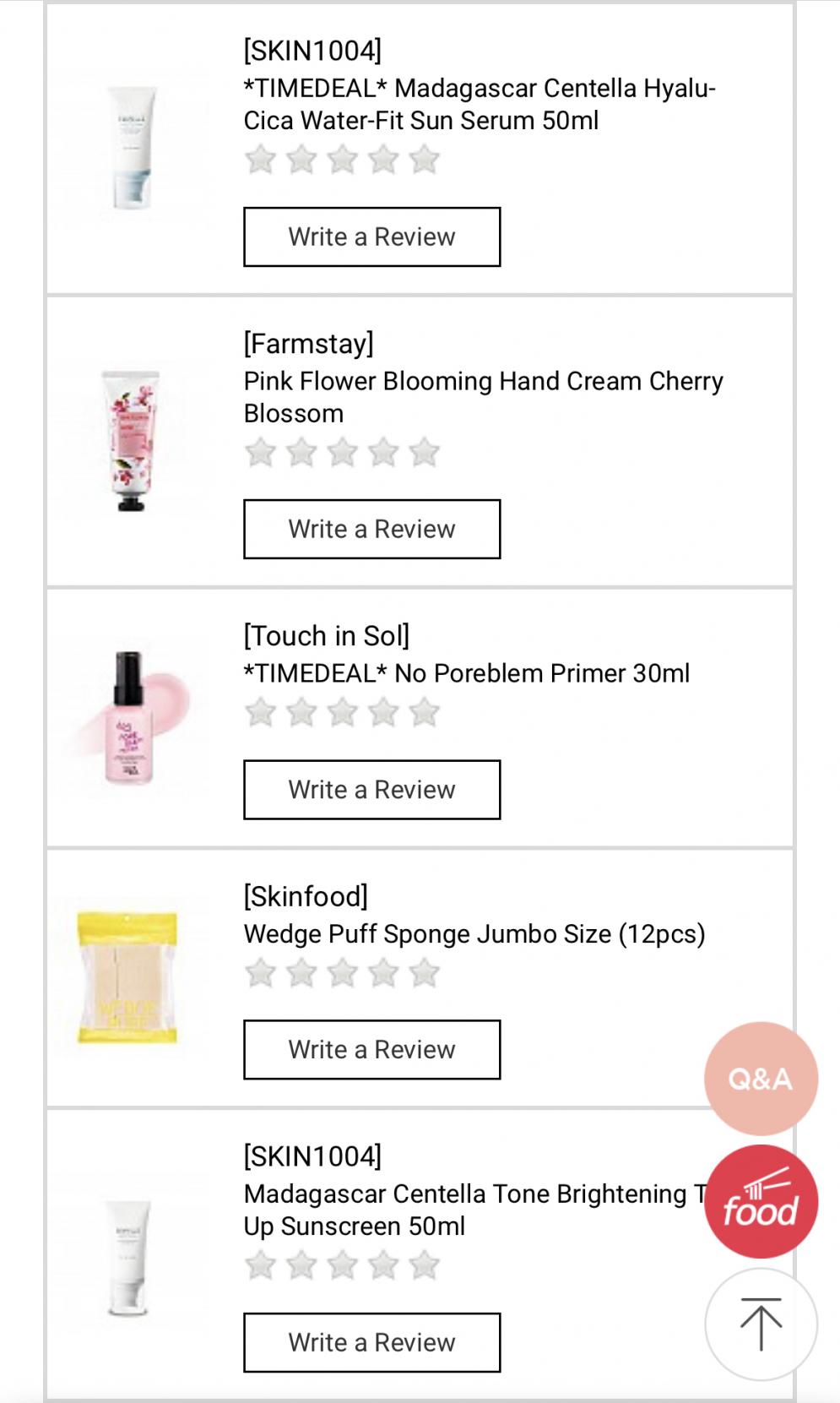Write a Review for Hyalu-Cica Sun Serum
The image size is (840, 1403).
pos(371,237)
